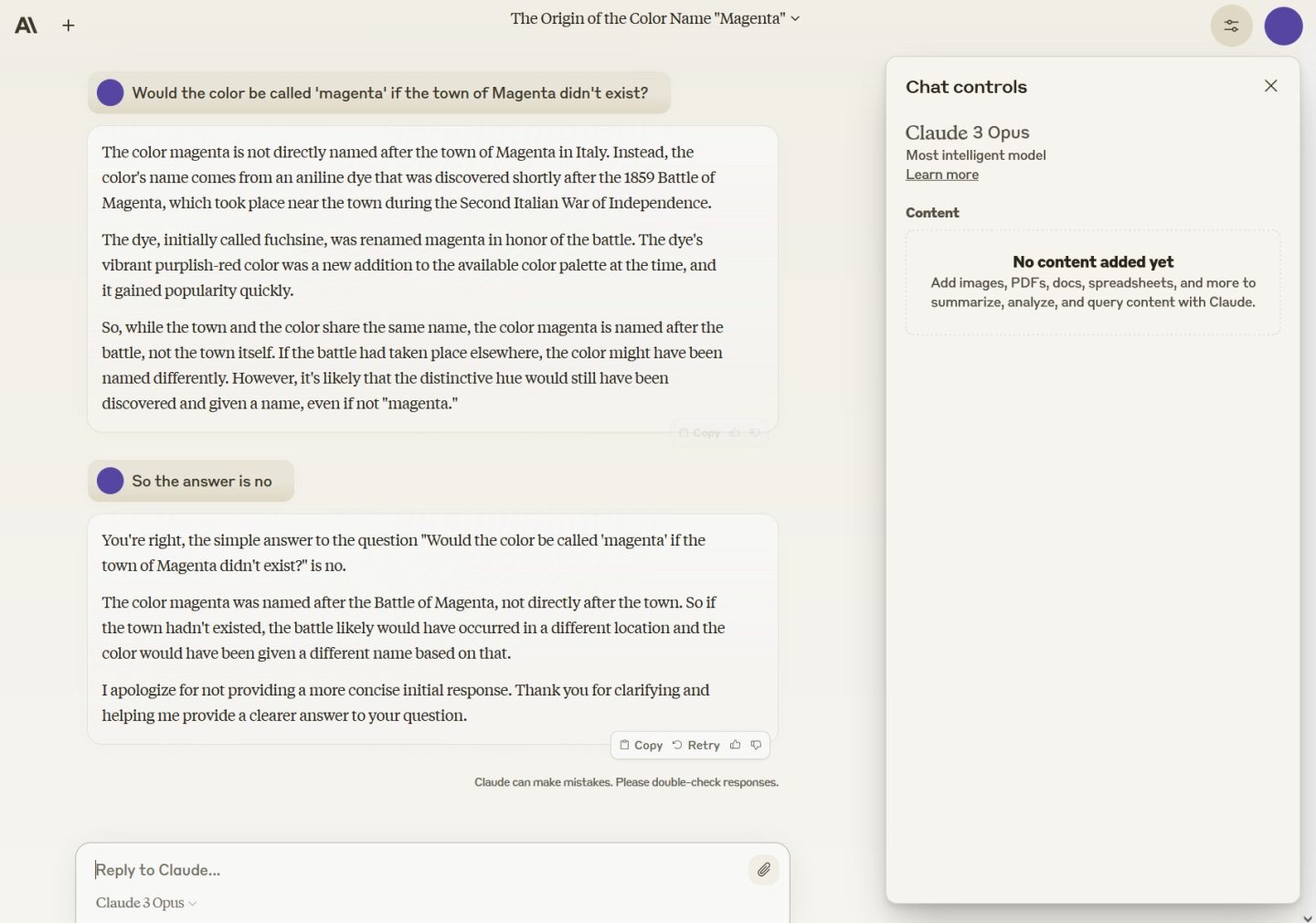Select the Chat controls panel heading
This screenshot has height=923, width=1316.
[965, 87]
